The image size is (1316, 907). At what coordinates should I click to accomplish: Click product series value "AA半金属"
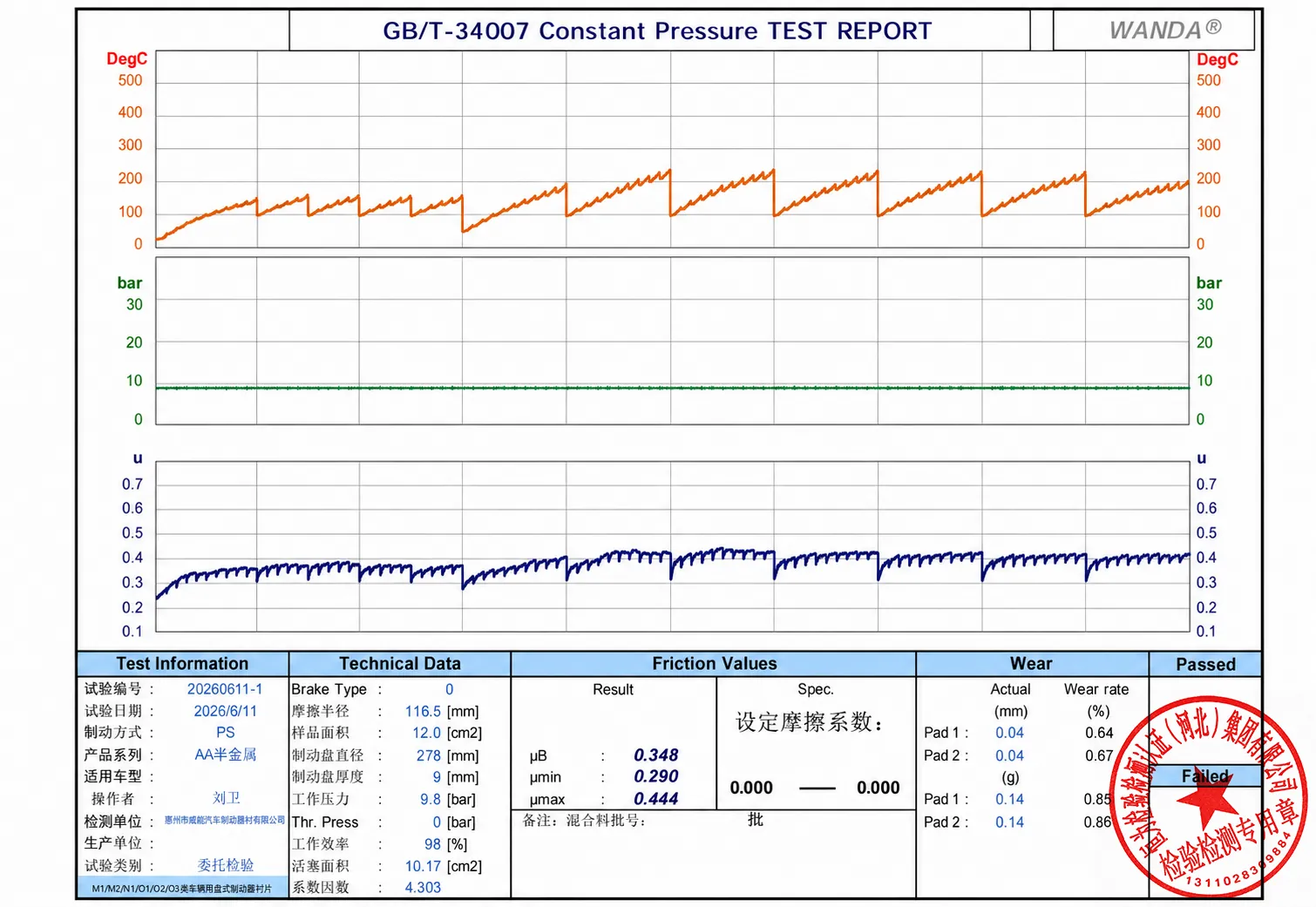[225, 755]
